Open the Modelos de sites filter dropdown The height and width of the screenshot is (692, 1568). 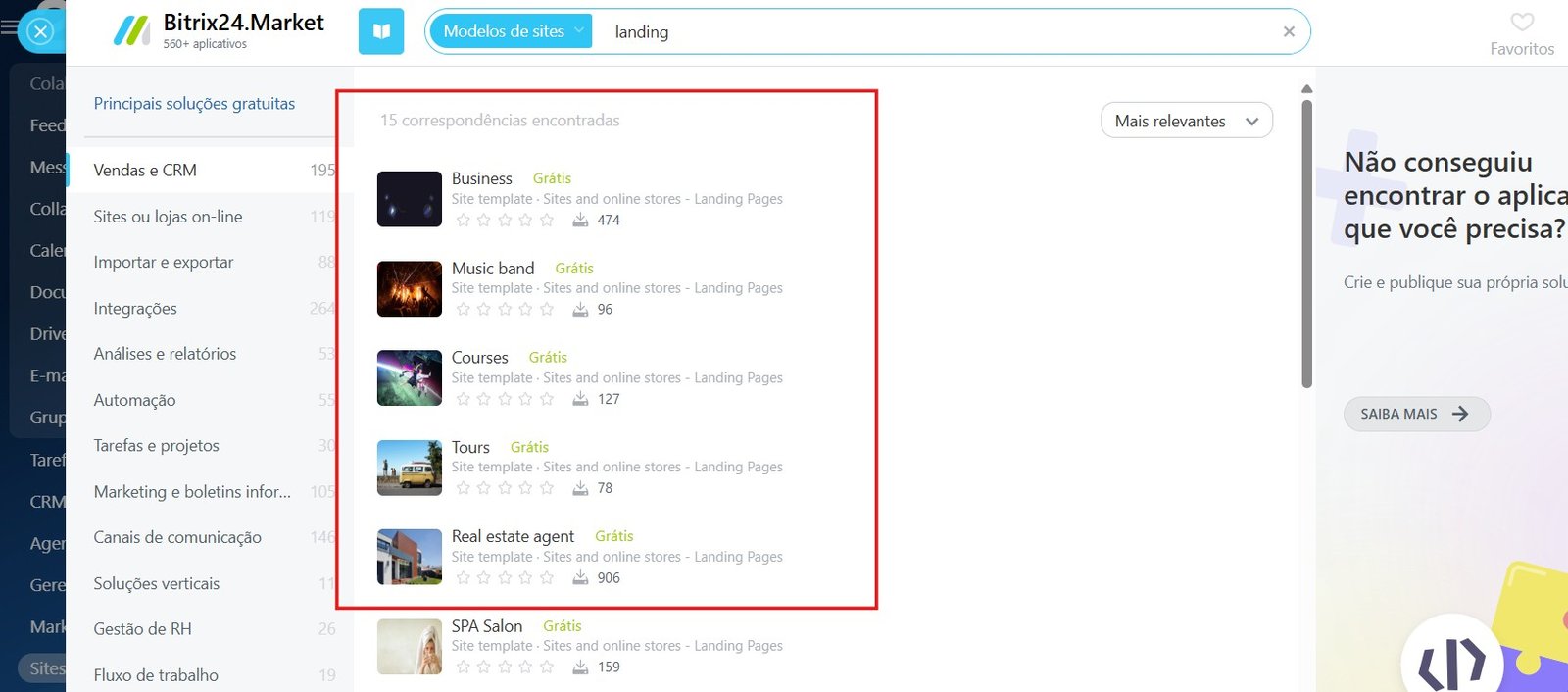click(512, 31)
